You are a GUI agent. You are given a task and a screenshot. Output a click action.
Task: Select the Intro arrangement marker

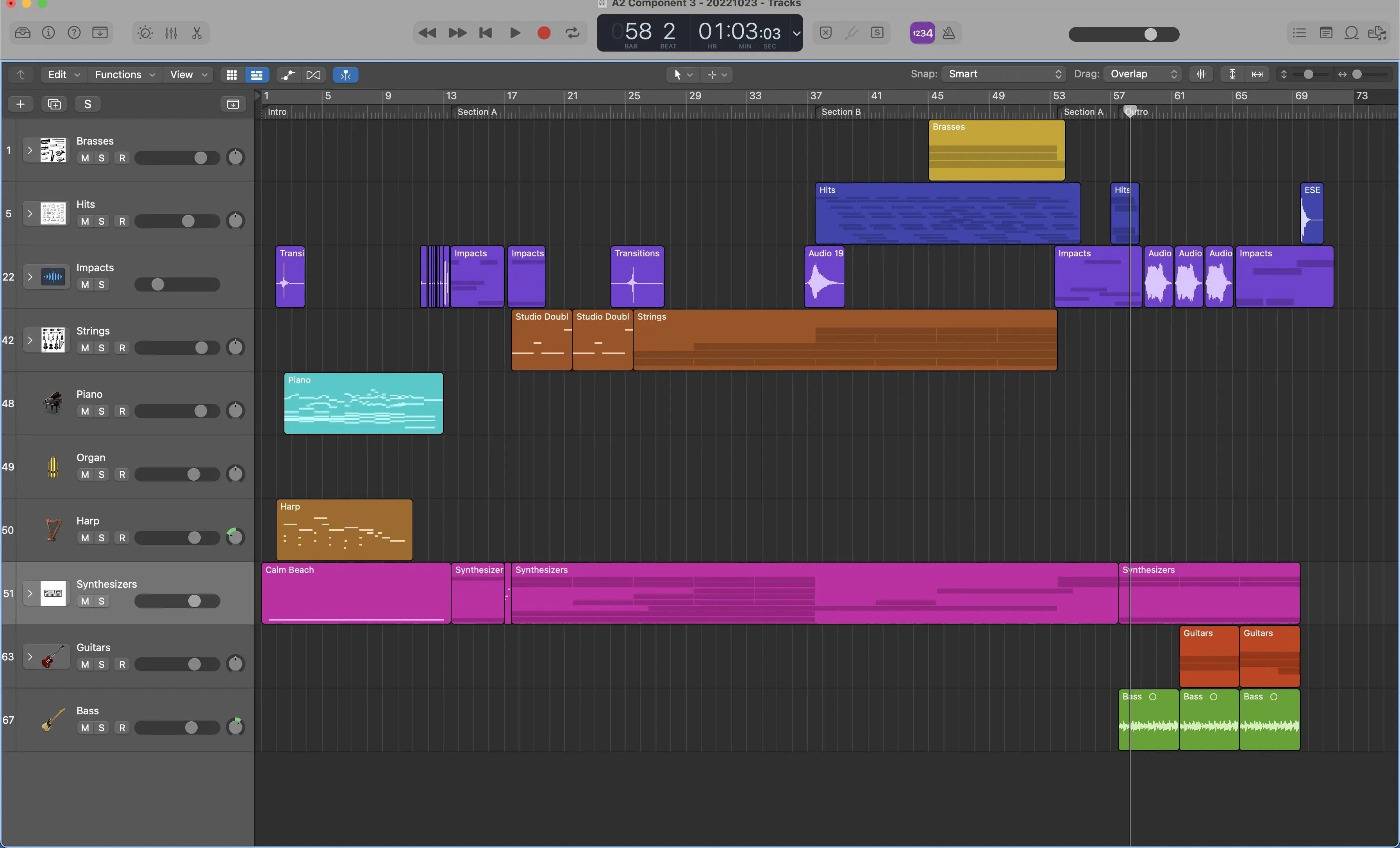point(277,112)
